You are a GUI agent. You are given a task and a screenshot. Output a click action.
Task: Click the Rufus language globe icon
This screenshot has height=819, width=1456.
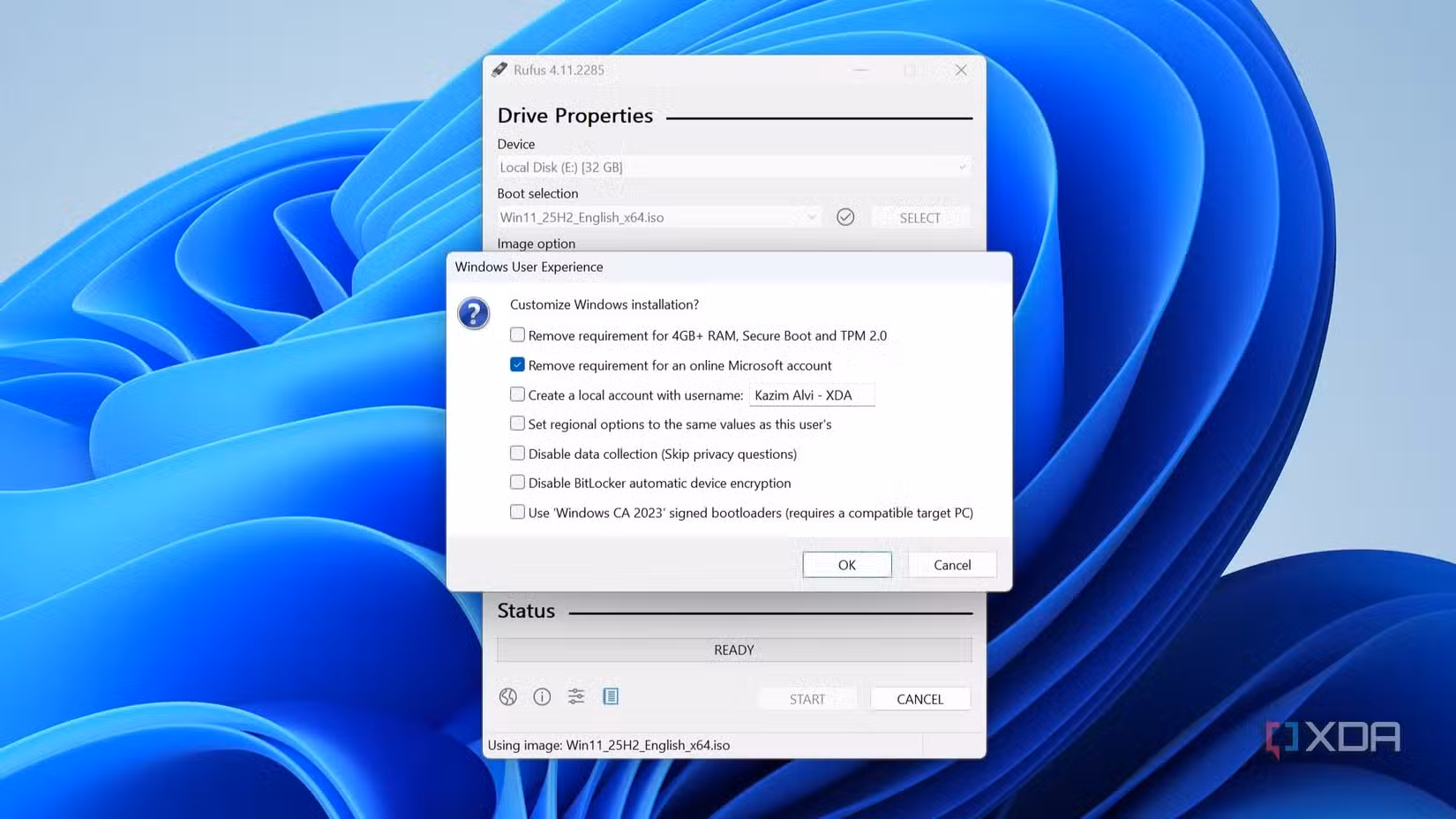click(x=507, y=697)
